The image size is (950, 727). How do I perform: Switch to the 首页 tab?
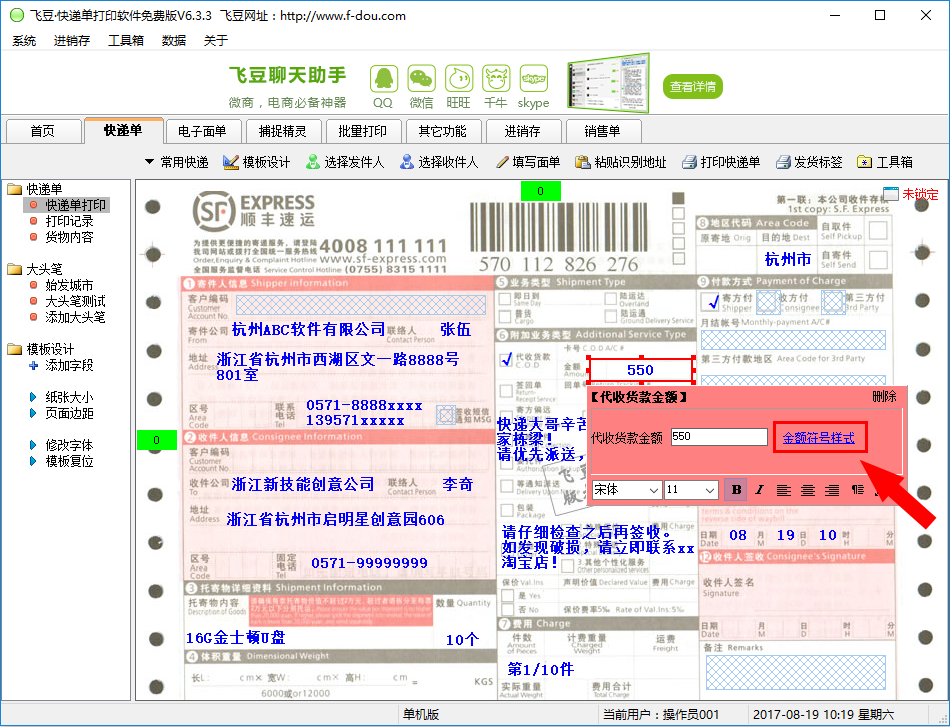pos(43,131)
